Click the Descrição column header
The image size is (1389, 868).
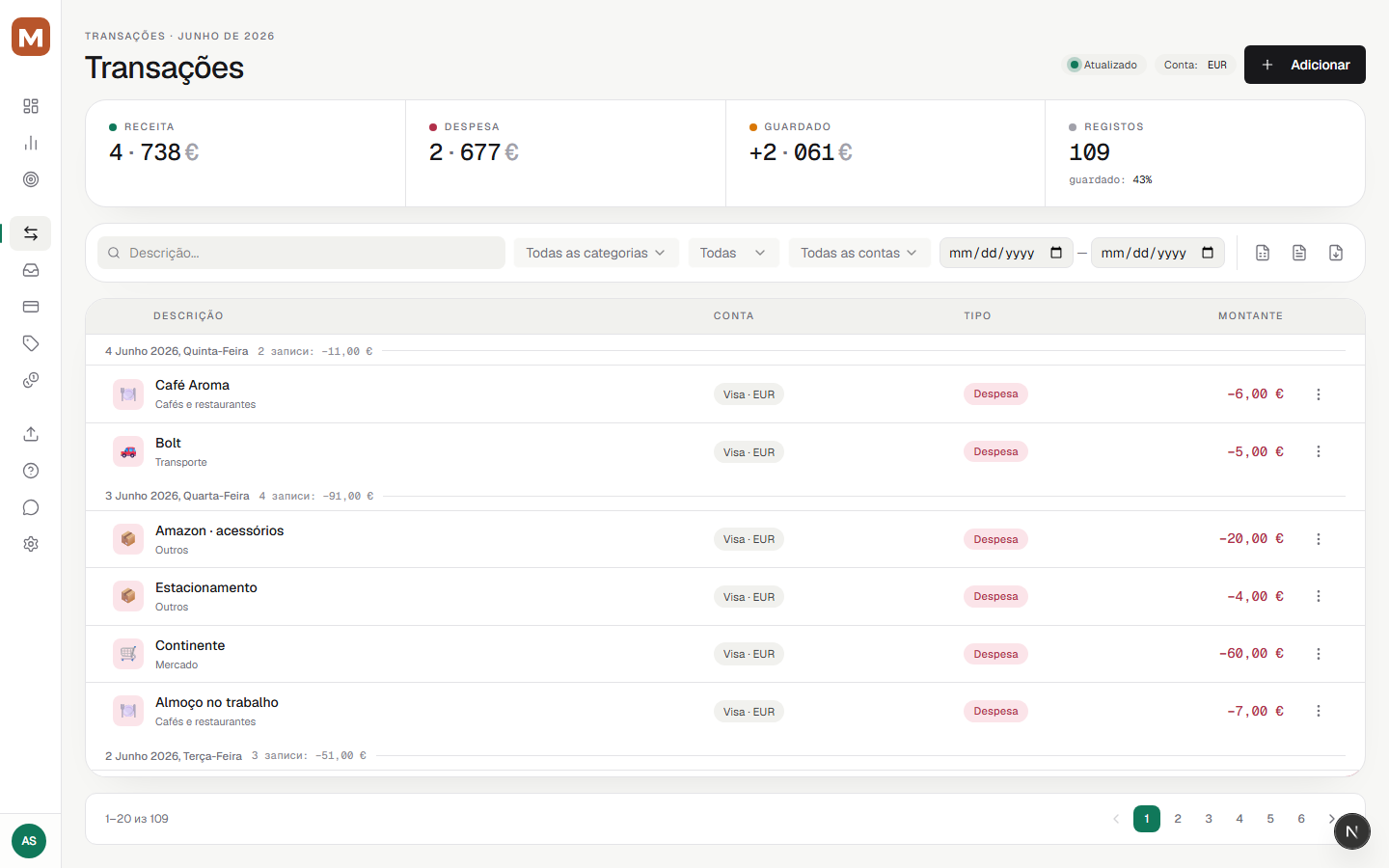188,316
